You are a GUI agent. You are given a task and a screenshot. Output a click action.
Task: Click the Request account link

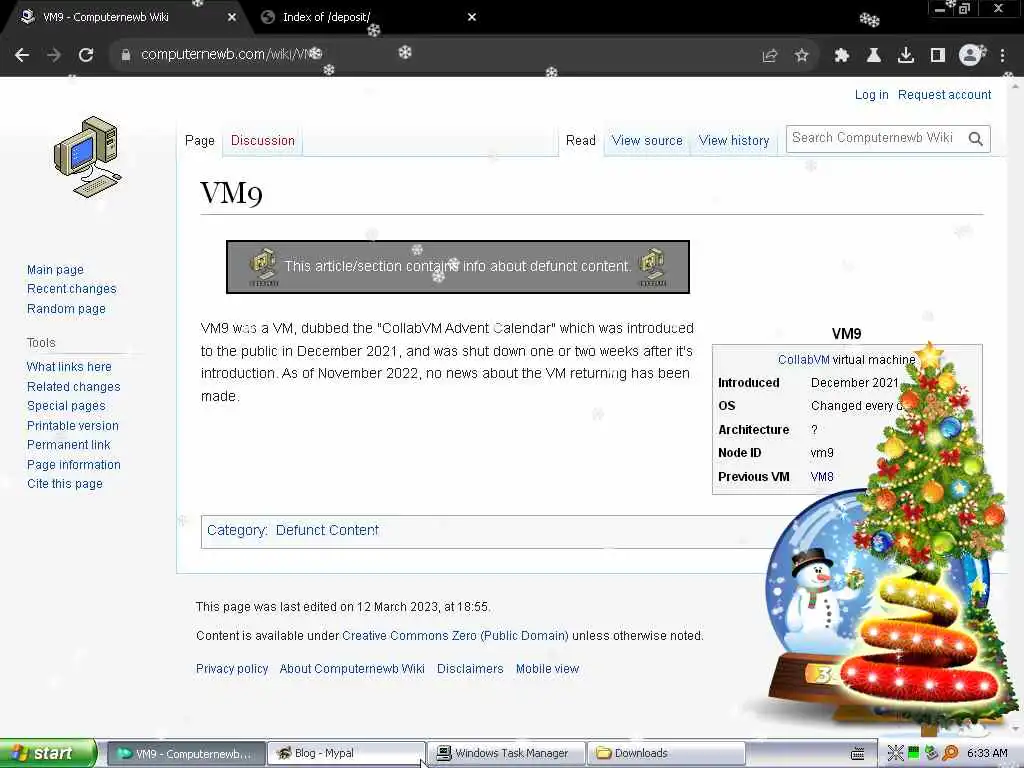click(944, 95)
